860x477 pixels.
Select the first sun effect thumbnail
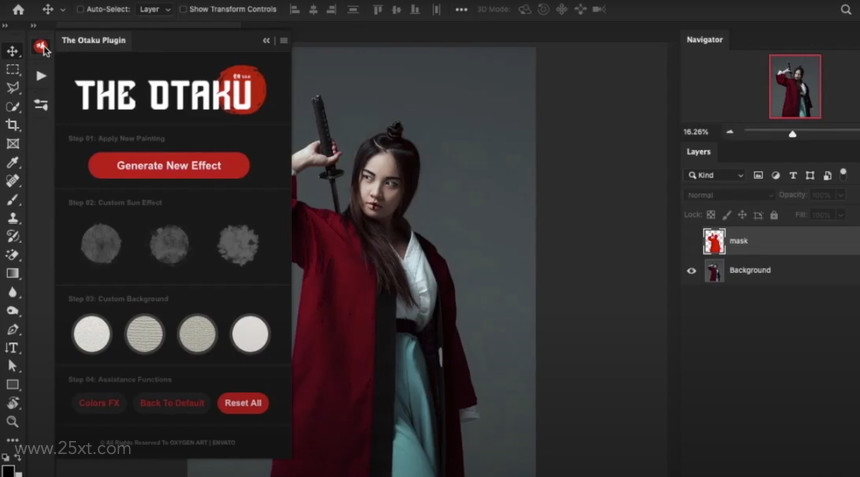point(101,243)
